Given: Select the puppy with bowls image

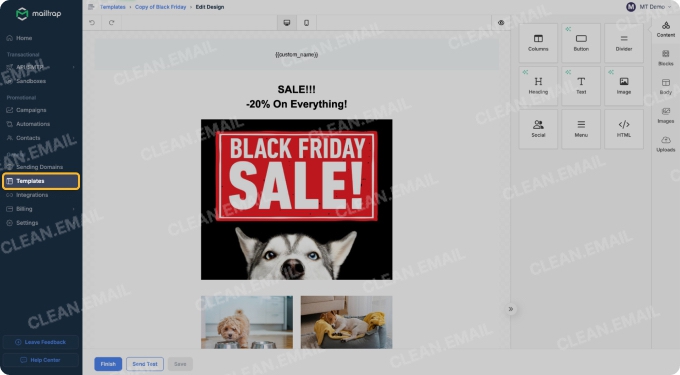Looking at the screenshot, I should click(247, 322).
